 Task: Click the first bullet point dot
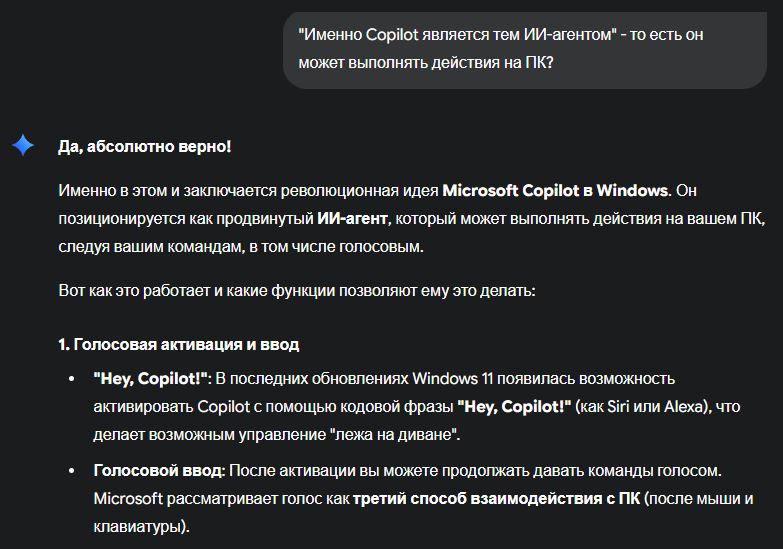(x=71, y=380)
